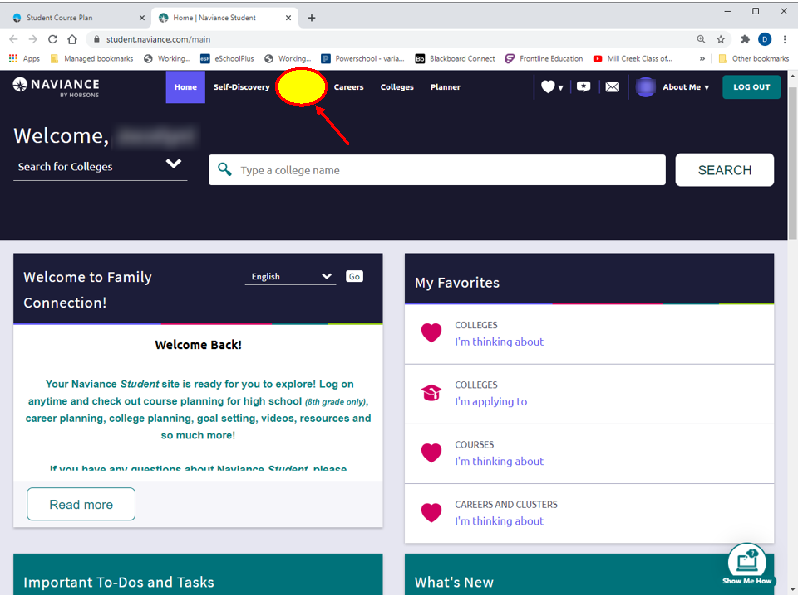Click the LOG OUT button
Image resolution: width=800 pixels, height=600 pixels.
click(752, 87)
